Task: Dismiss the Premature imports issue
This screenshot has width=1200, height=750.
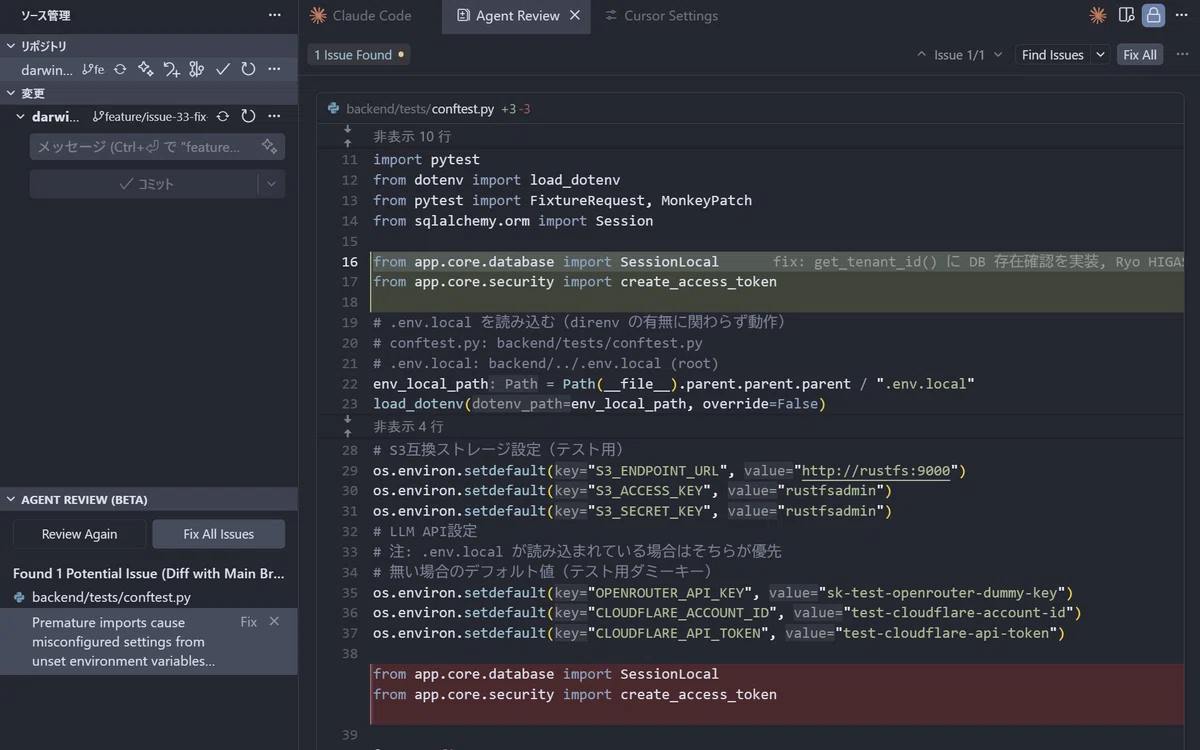Action: [274, 622]
